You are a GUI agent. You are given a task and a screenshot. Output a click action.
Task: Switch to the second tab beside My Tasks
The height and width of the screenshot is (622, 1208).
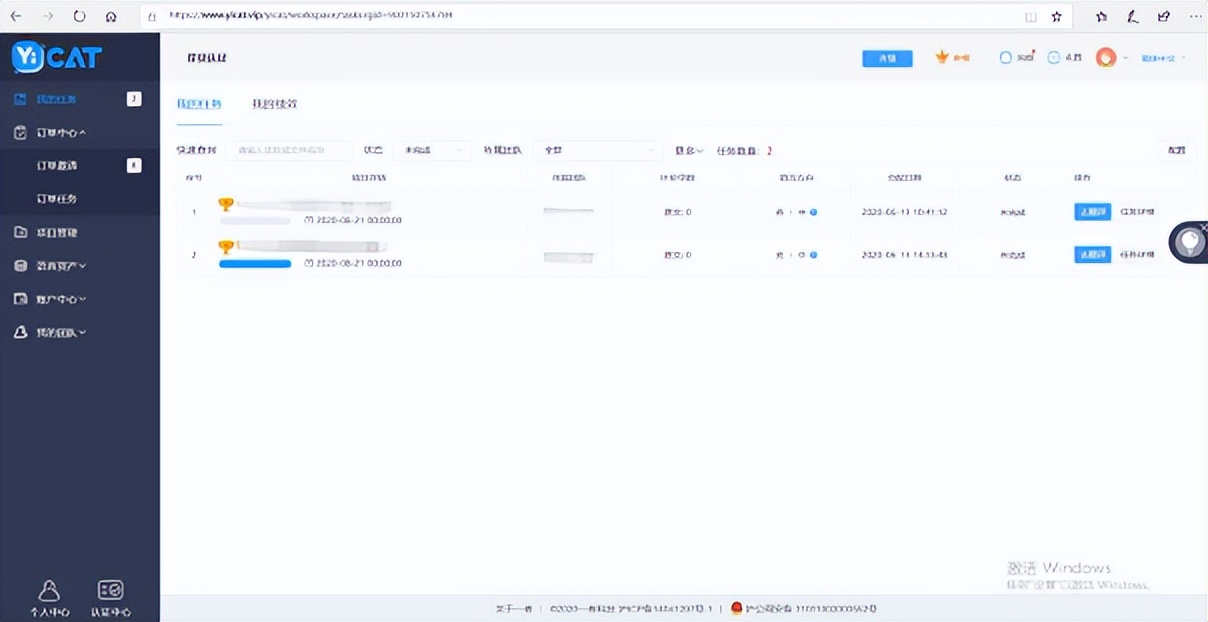pos(274,104)
